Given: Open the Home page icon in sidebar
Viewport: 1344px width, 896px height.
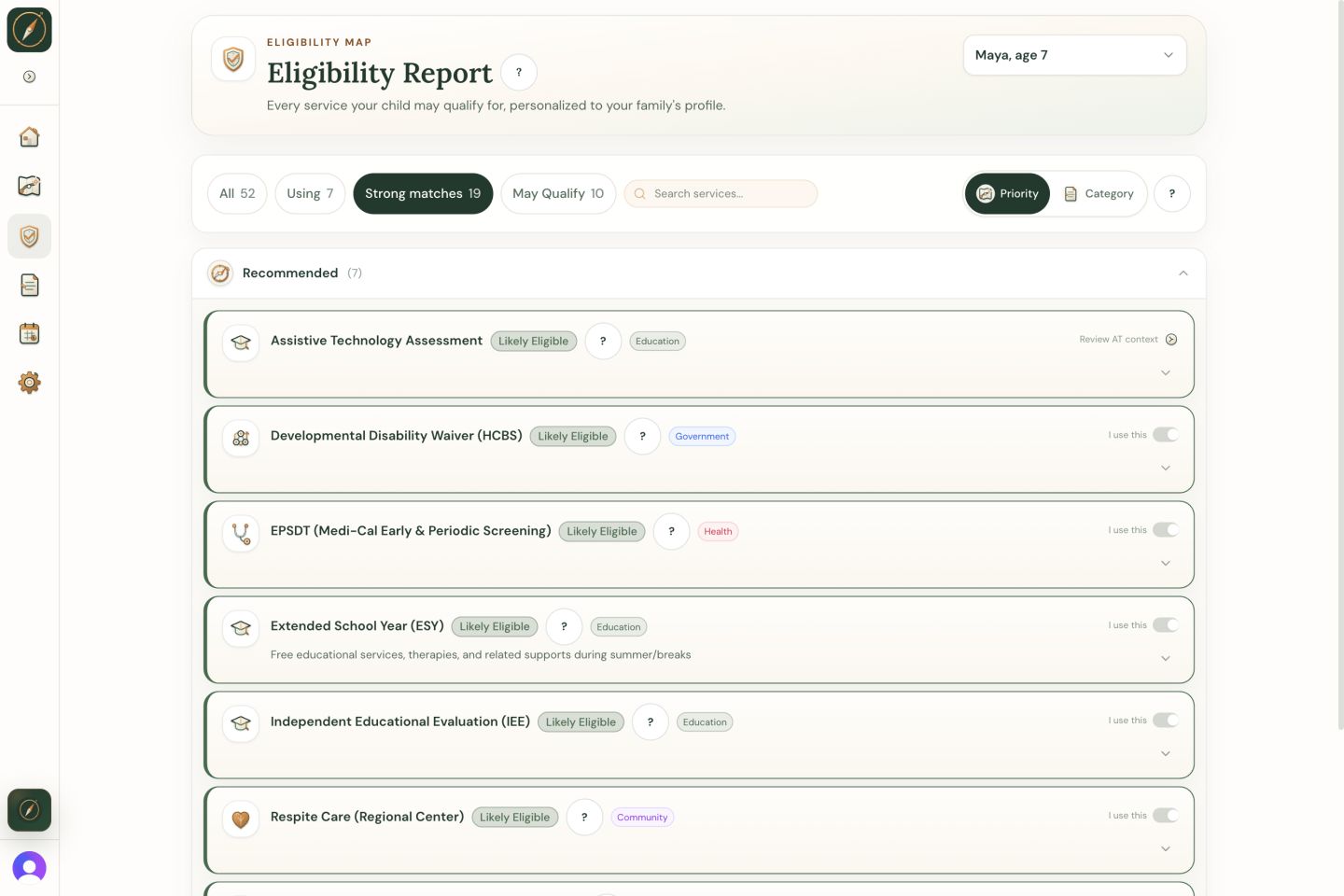Looking at the screenshot, I should [x=29, y=137].
